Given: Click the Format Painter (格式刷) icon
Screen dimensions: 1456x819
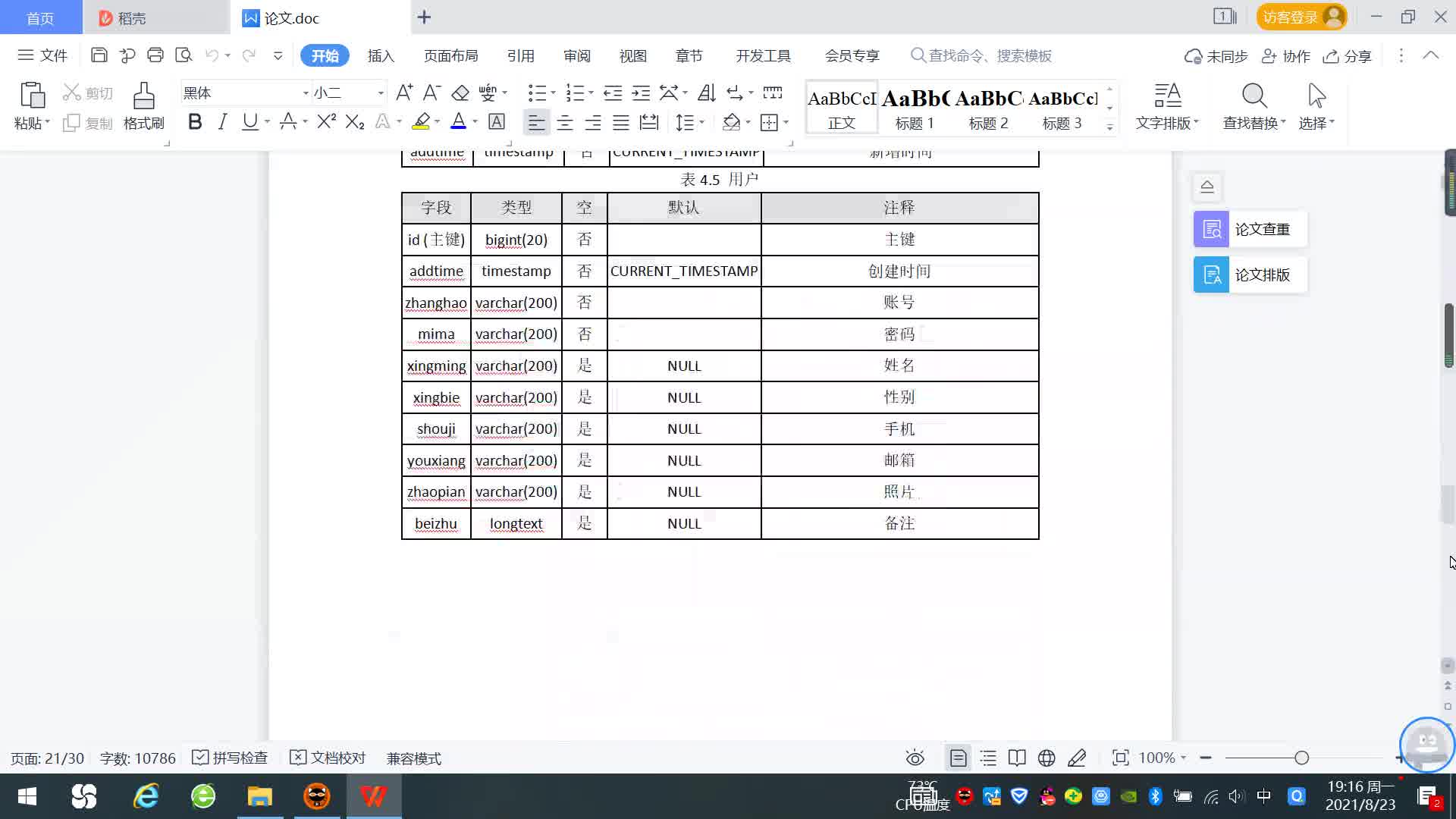Looking at the screenshot, I should pos(143,97).
